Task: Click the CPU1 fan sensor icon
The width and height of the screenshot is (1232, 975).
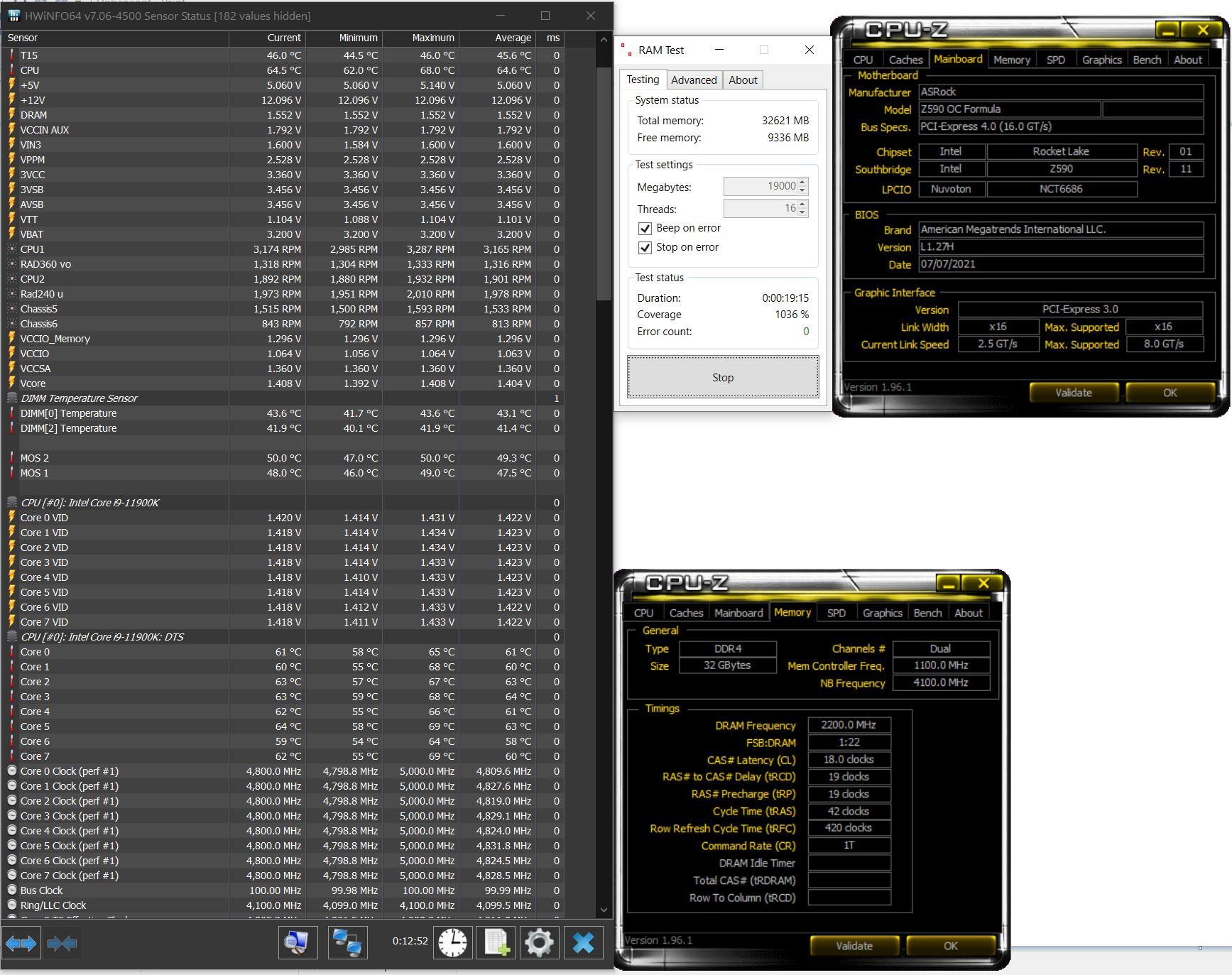Action: pos(12,249)
